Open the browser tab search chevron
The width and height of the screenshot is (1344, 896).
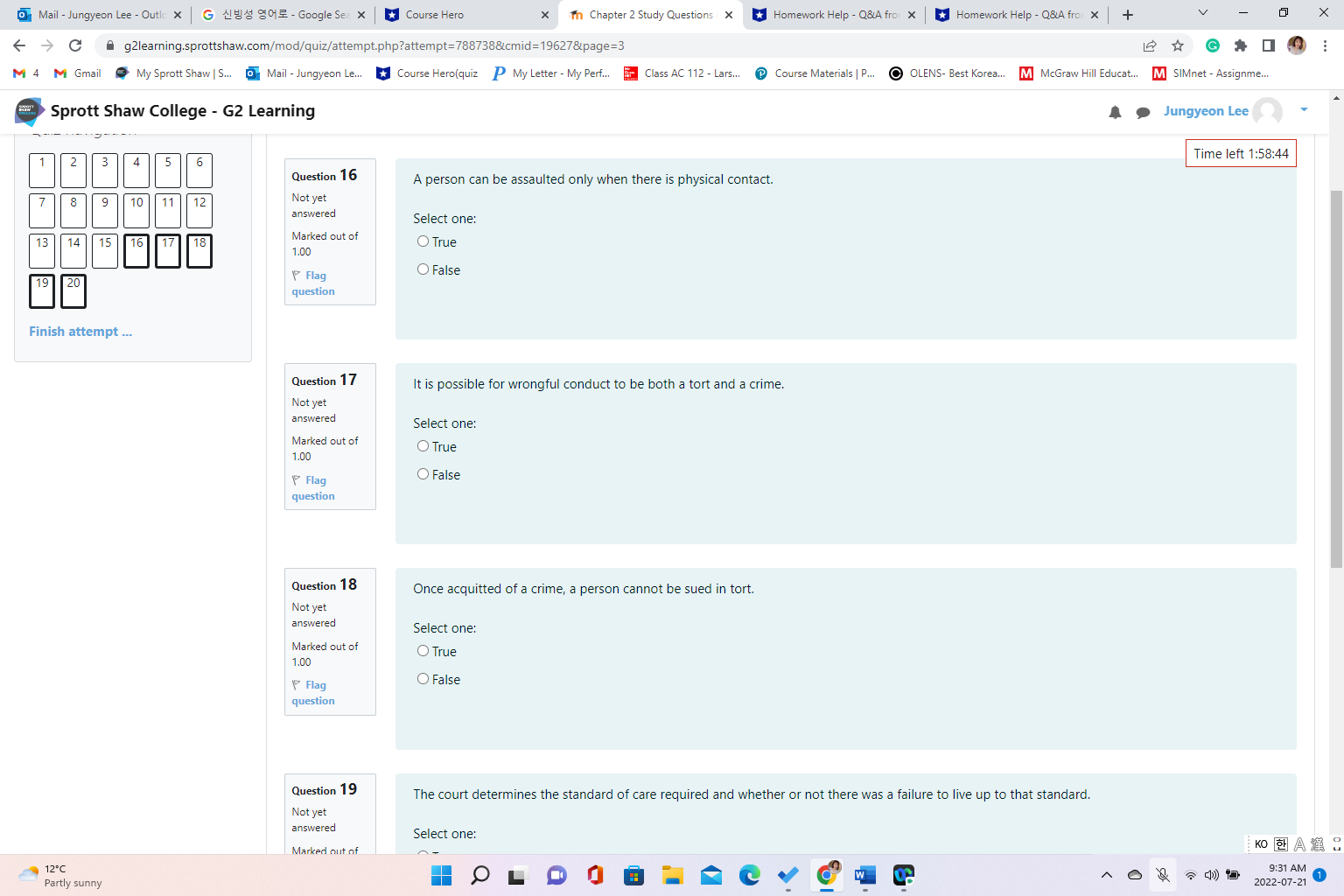pos(1202,14)
